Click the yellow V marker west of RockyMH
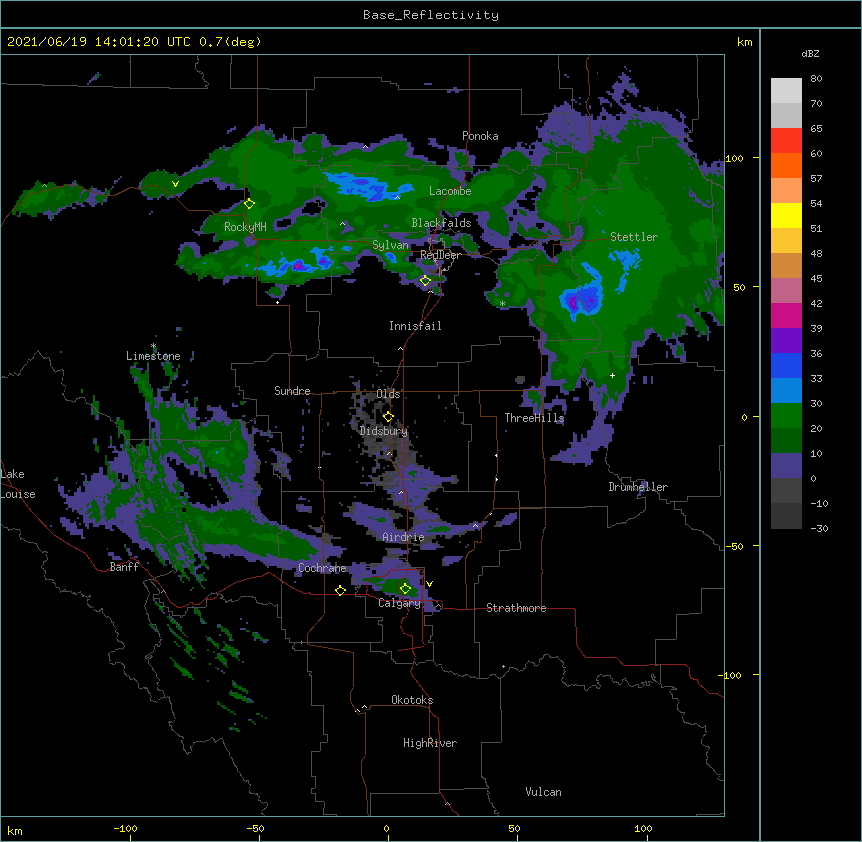The image size is (862, 842). click(x=175, y=184)
